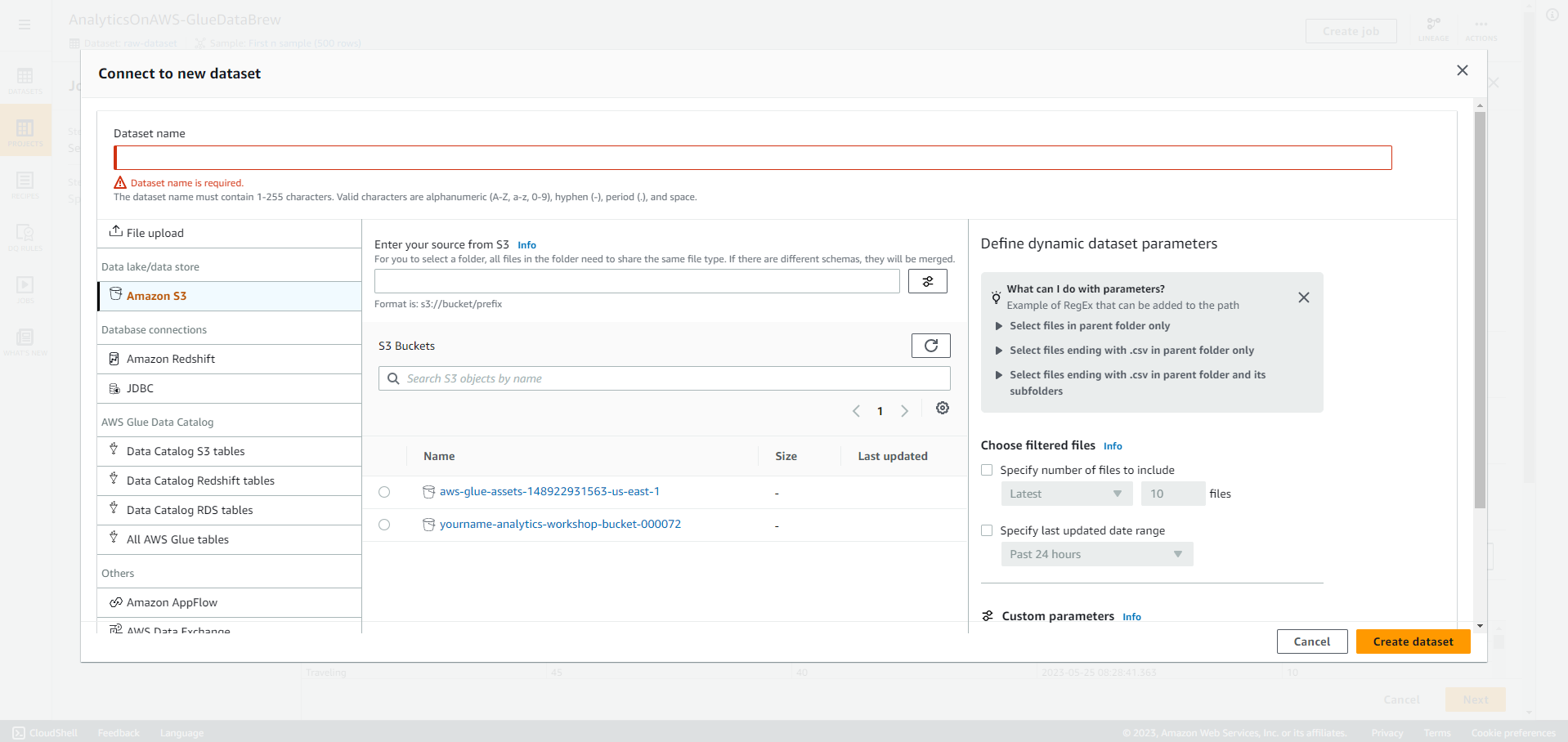This screenshot has height=742, width=1568.
Task: Go to previous page of buckets
Action: pos(856,411)
